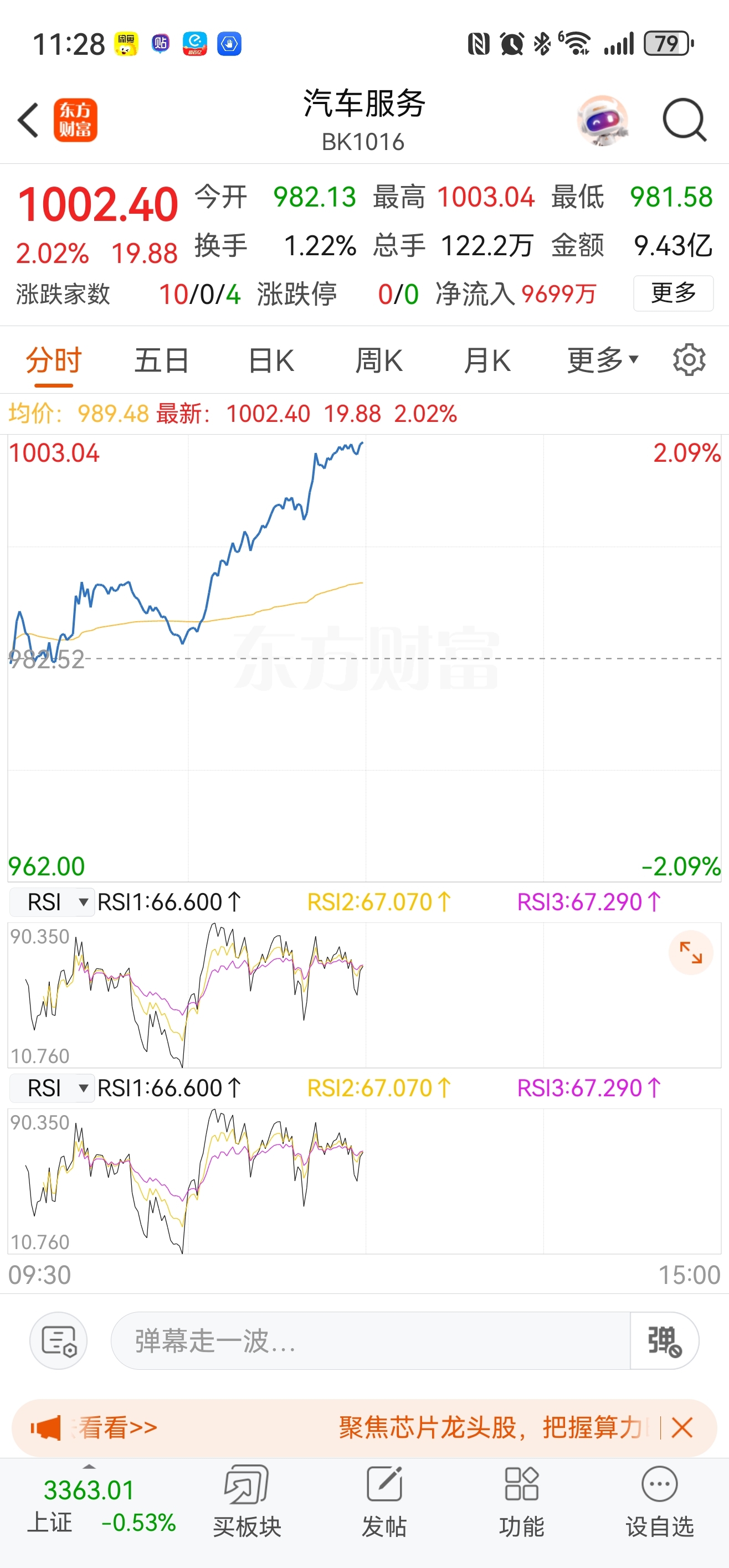Expand the RSI chart to fullscreen
Viewport: 729px width, 1568px height.
pyautogui.click(x=691, y=952)
